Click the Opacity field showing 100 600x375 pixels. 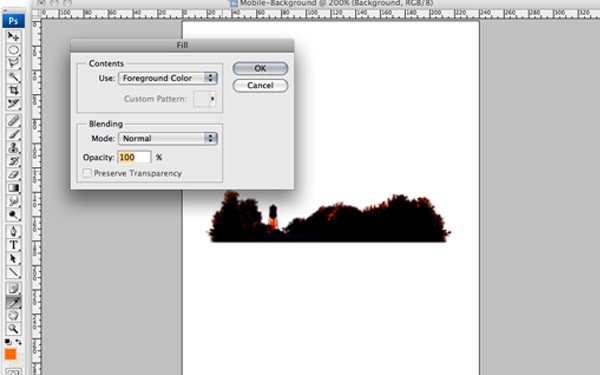pos(134,157)
